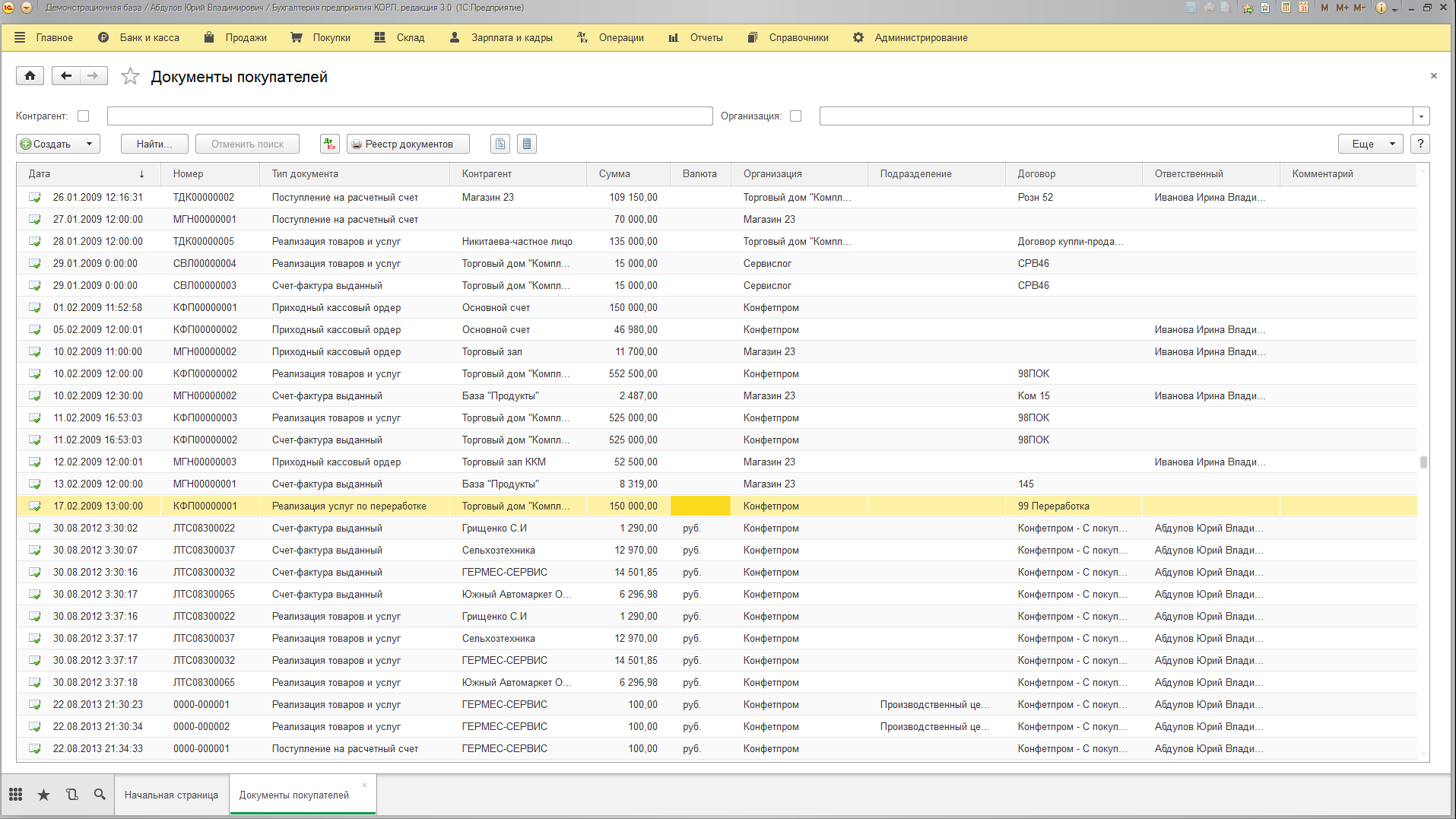Click the Реестр документов button
Viewport: 1456px width, 819px height.
tap(408, 144)
